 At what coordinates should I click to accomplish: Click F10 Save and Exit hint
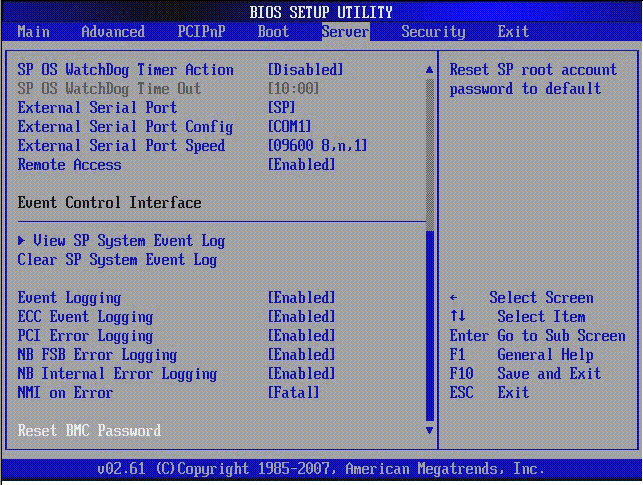click(525, 373)
